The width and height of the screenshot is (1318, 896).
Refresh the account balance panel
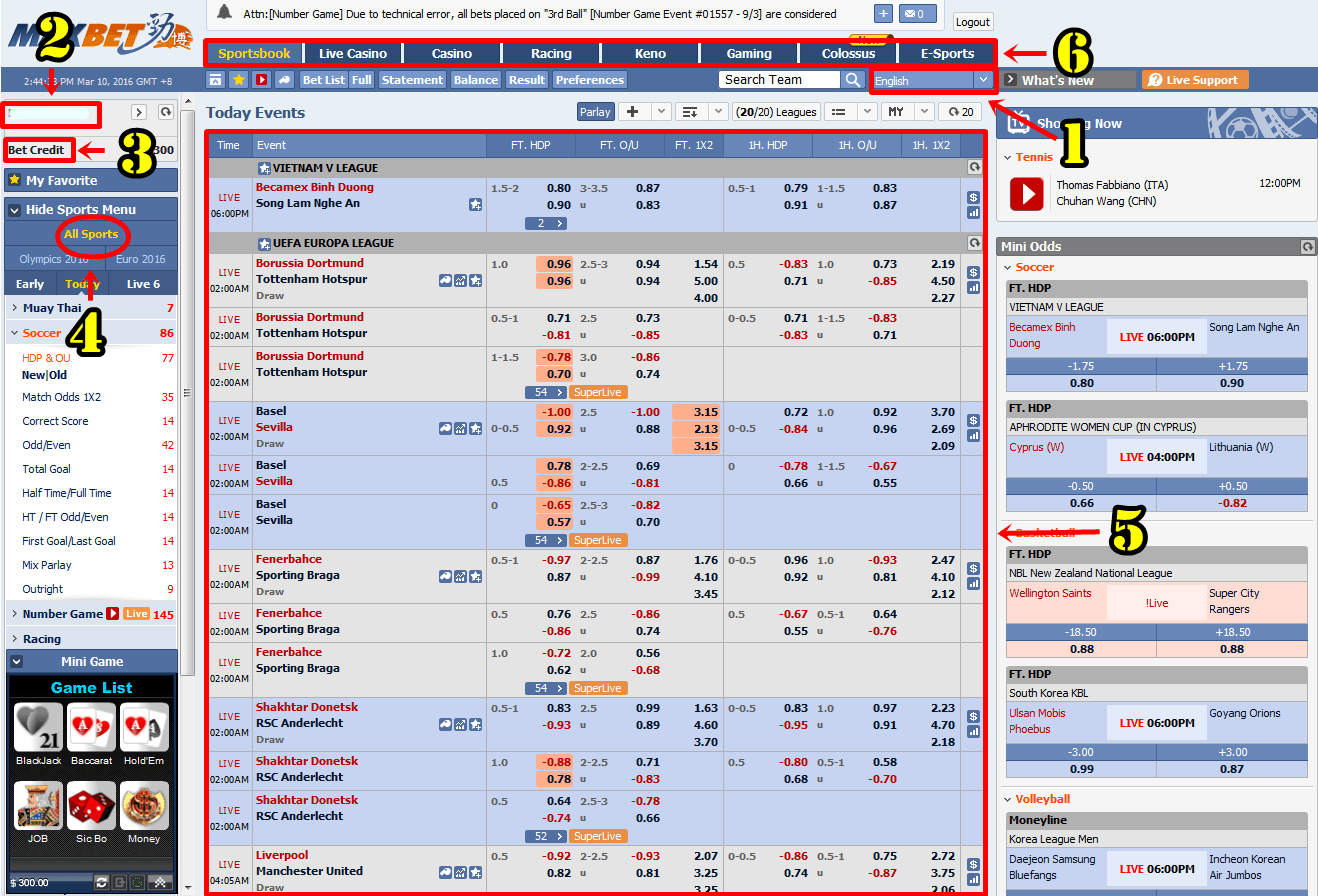pyautogui.click(x=166, y=113)
